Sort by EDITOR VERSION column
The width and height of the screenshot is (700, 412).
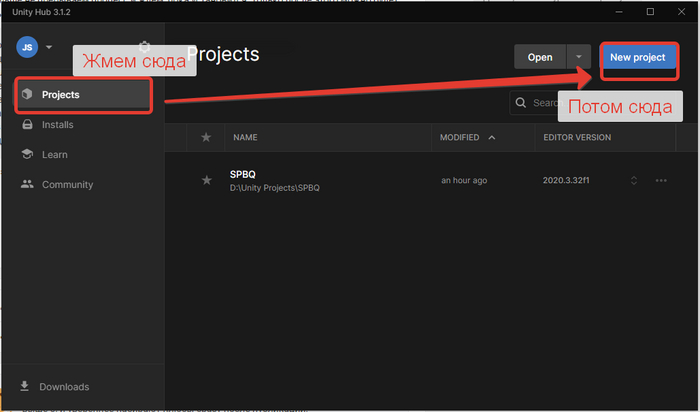[577, 137]
